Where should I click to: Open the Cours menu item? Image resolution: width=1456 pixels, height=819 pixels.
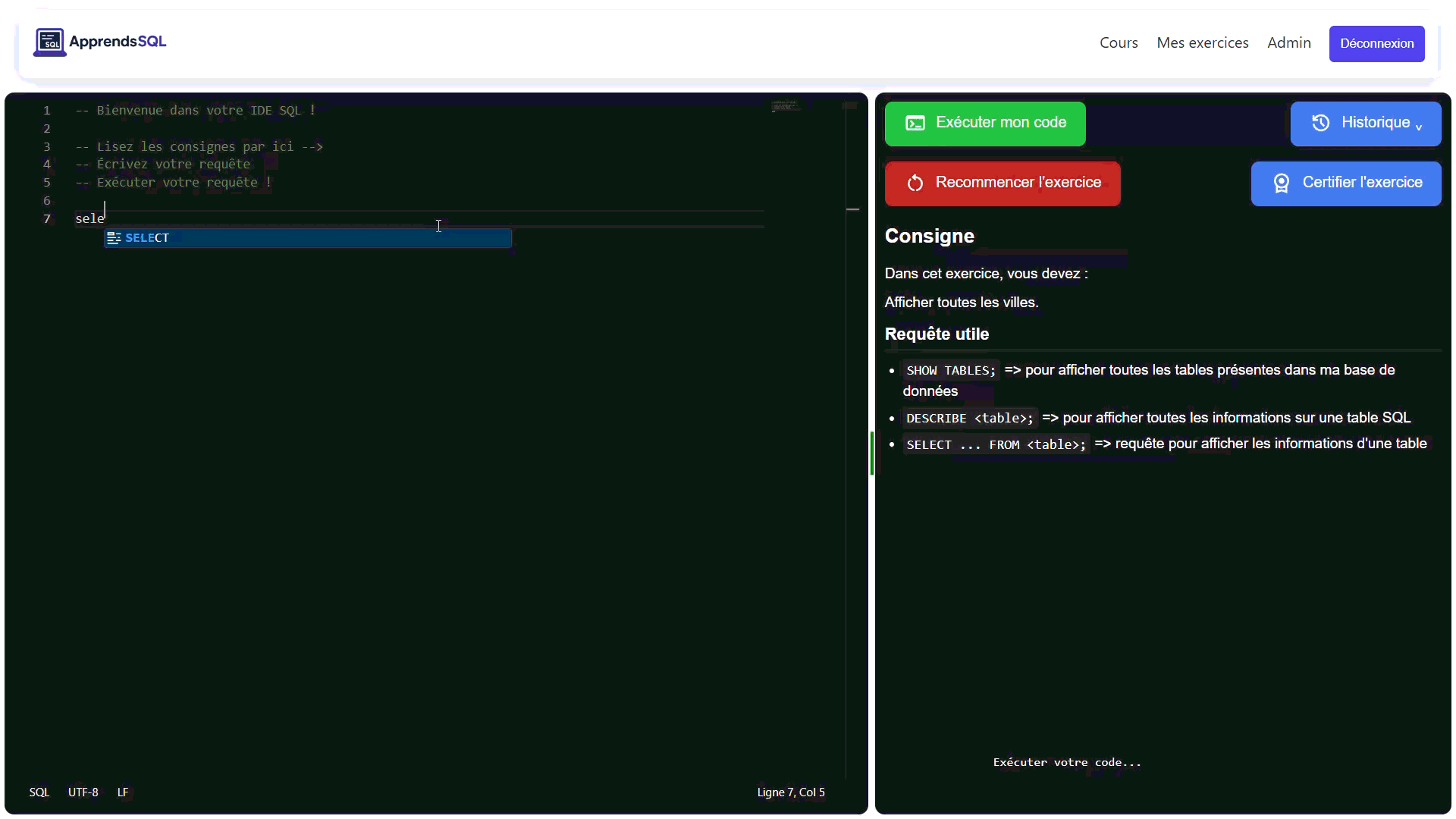click(x=1119, y=43)
